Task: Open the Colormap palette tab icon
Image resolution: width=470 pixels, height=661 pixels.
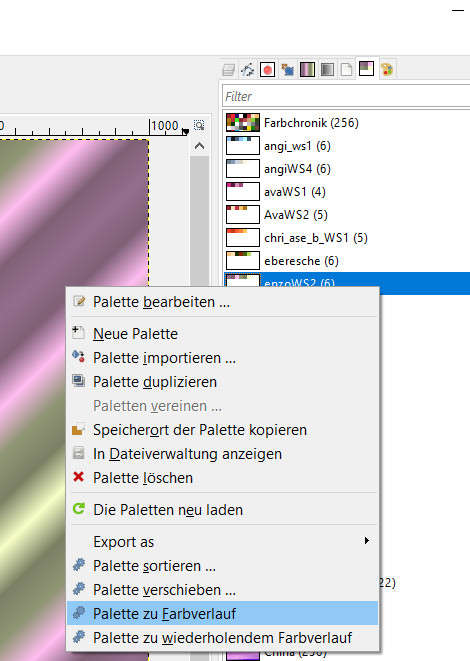Action: [387, 69]
